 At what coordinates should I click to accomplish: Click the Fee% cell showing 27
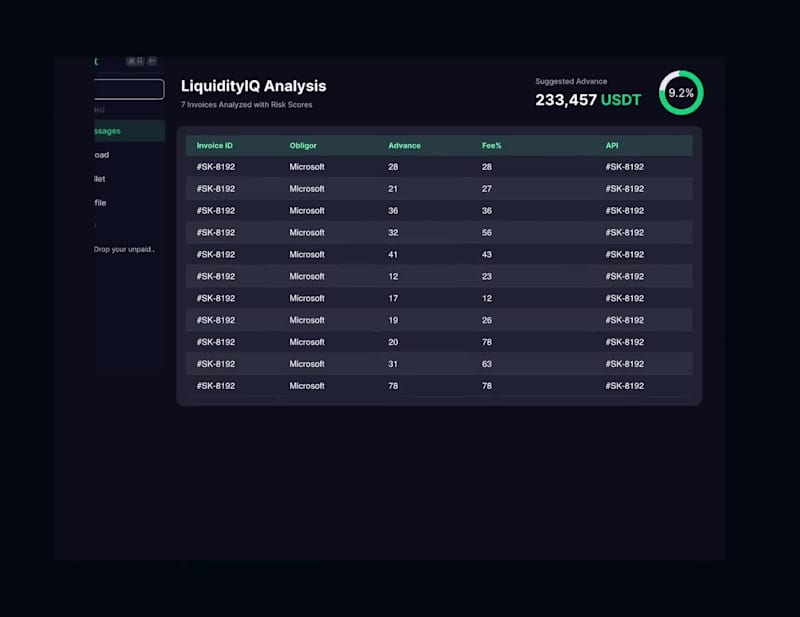click(x=487, y=189)
